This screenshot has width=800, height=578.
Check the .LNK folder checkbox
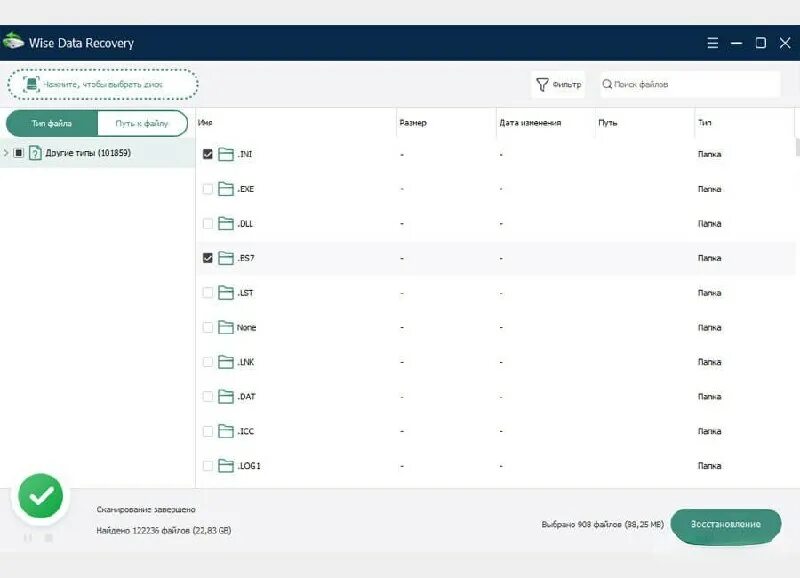pyautogui.click(x=208, y=362)
